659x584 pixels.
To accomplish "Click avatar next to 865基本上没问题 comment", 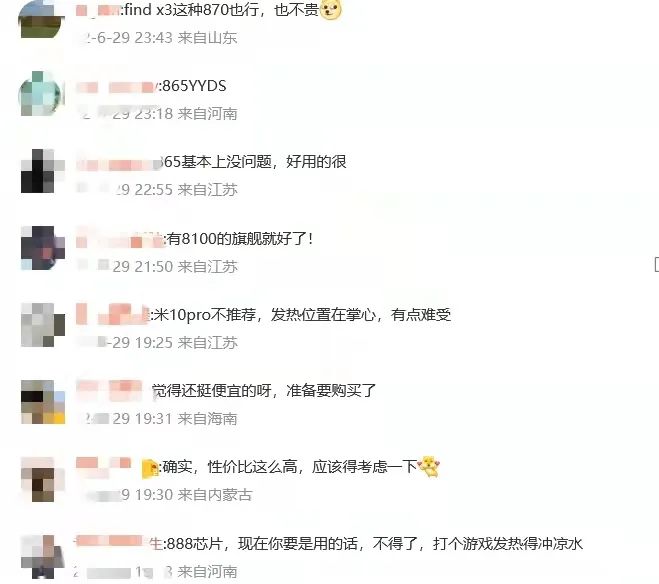I will click(43, 171).
